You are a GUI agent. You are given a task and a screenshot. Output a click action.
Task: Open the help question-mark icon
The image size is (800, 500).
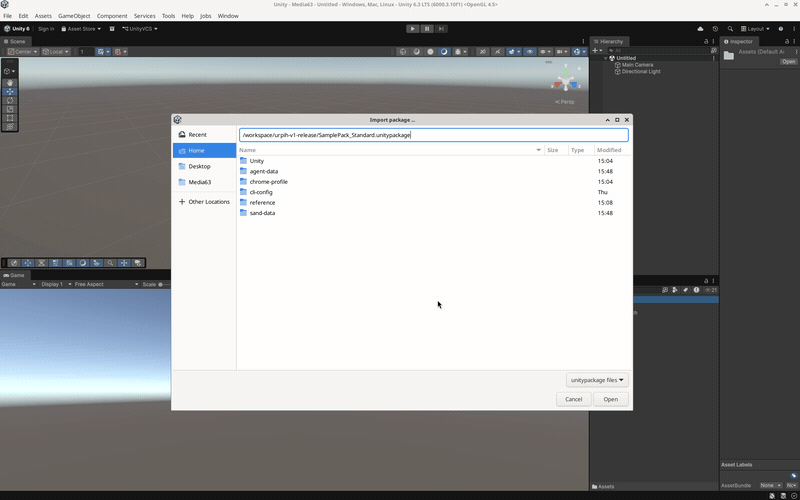point(781,29)
